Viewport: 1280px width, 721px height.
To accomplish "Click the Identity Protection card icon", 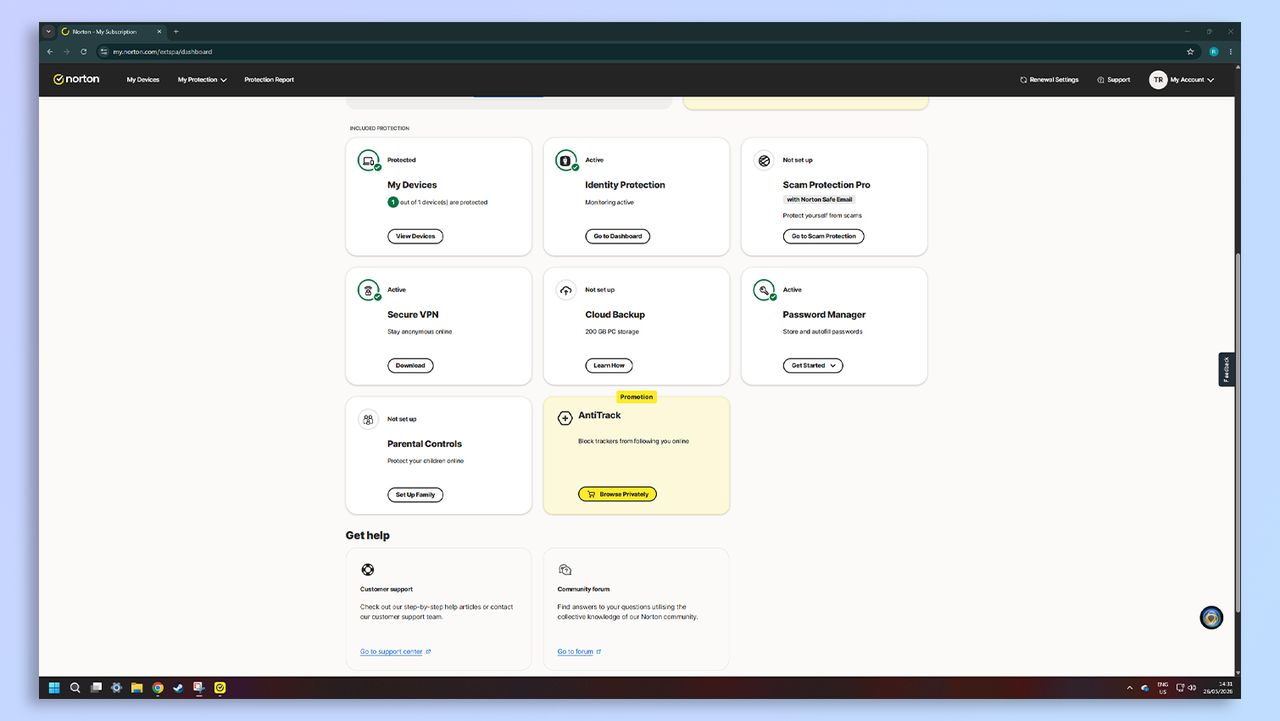I will tap(566, 160).
